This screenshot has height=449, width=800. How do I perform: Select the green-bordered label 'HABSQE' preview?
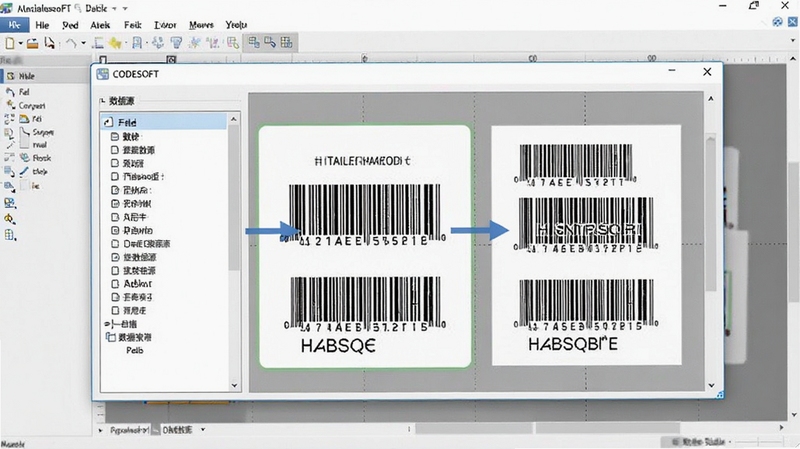pos(365,246)
